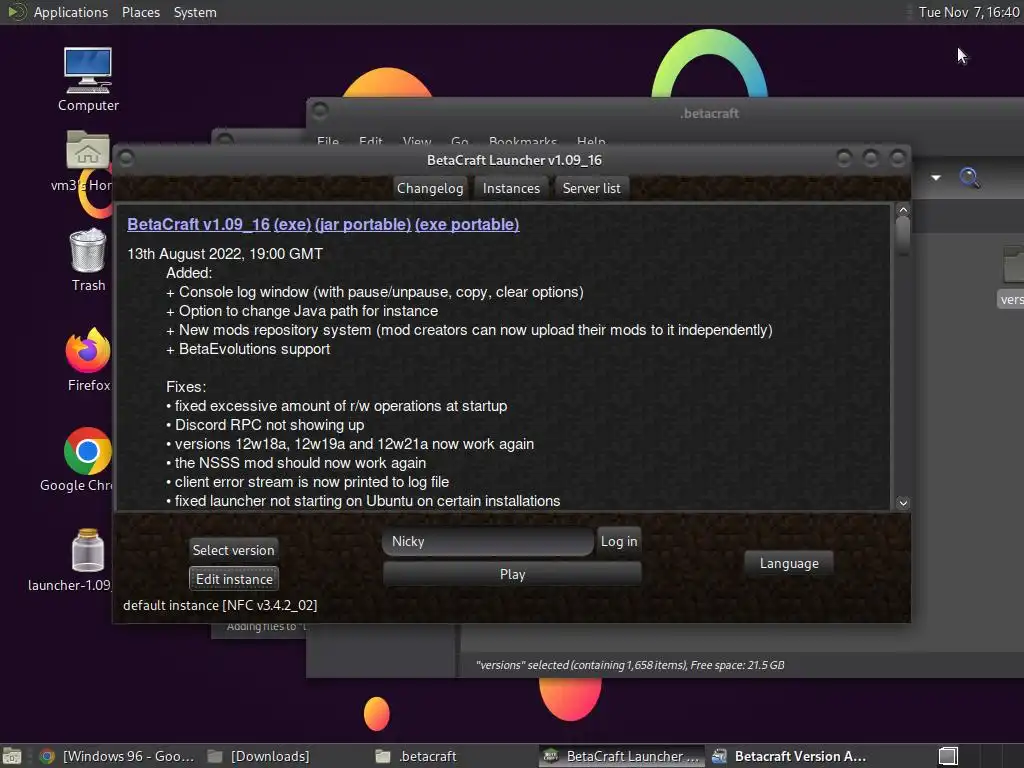
Task: Open the dropdown arrow beside the search icon
Action: pyautogui.click(x=936, y=178)
